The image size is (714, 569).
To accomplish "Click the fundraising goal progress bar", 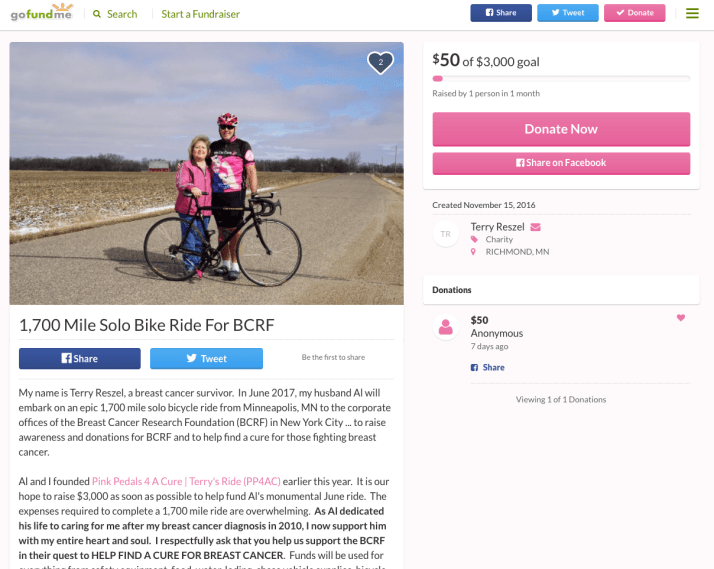I will coord(561,78).
